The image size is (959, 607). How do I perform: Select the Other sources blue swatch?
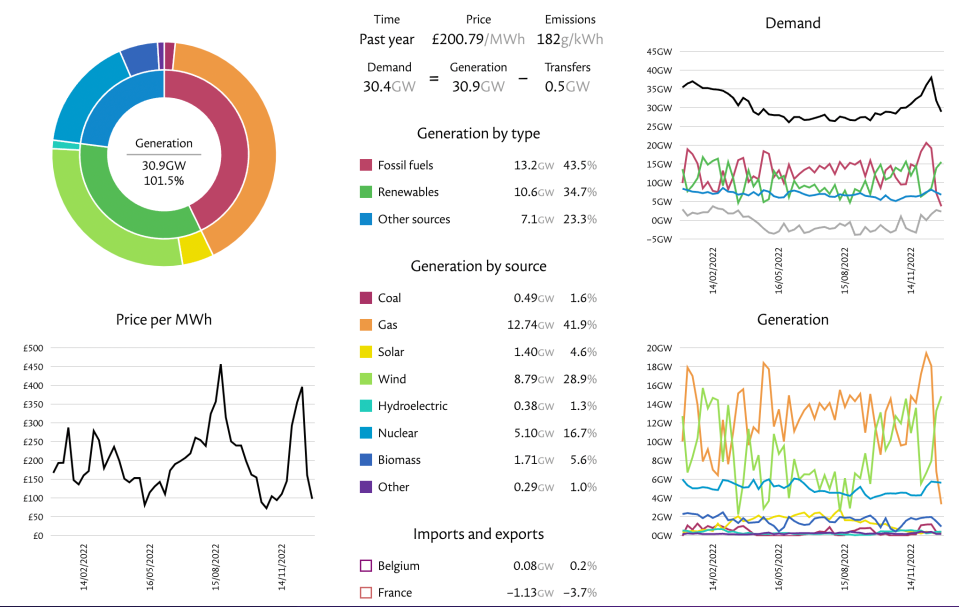(365, 219)
